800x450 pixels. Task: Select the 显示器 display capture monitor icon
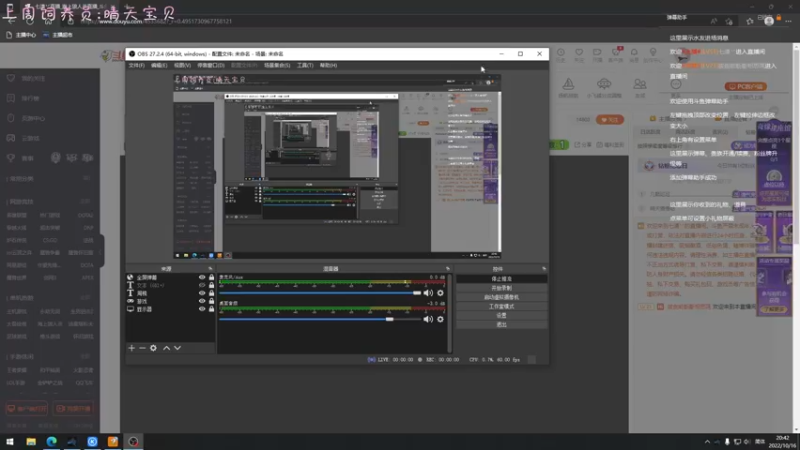pos(130,309)
